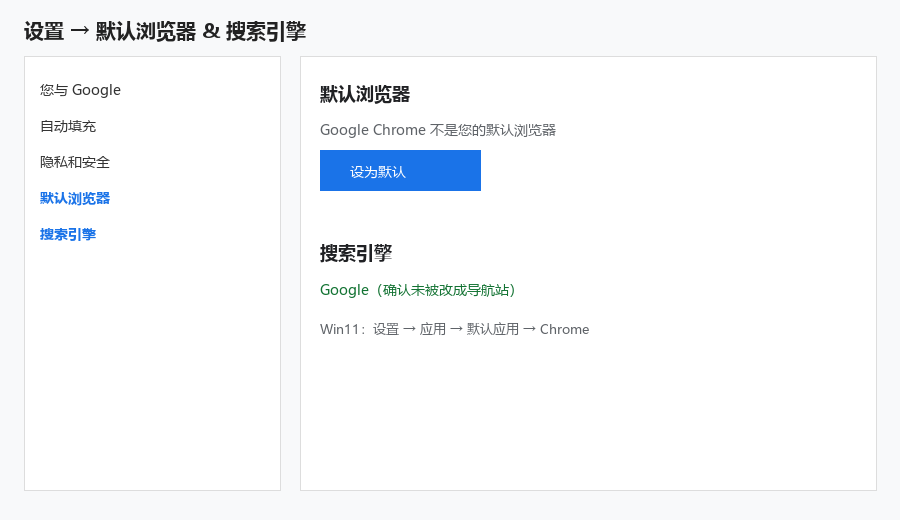
Task: Go to 隐私和安全 settings
Action: (x=75, y=162)
